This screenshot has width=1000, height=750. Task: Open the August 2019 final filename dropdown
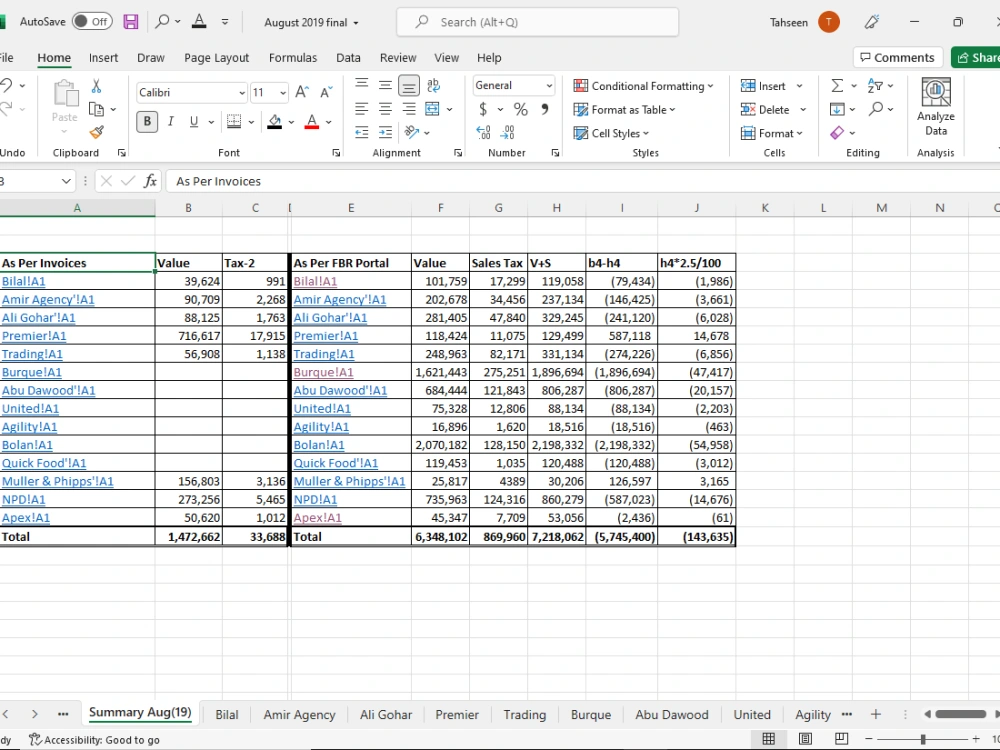coord(311,22)
